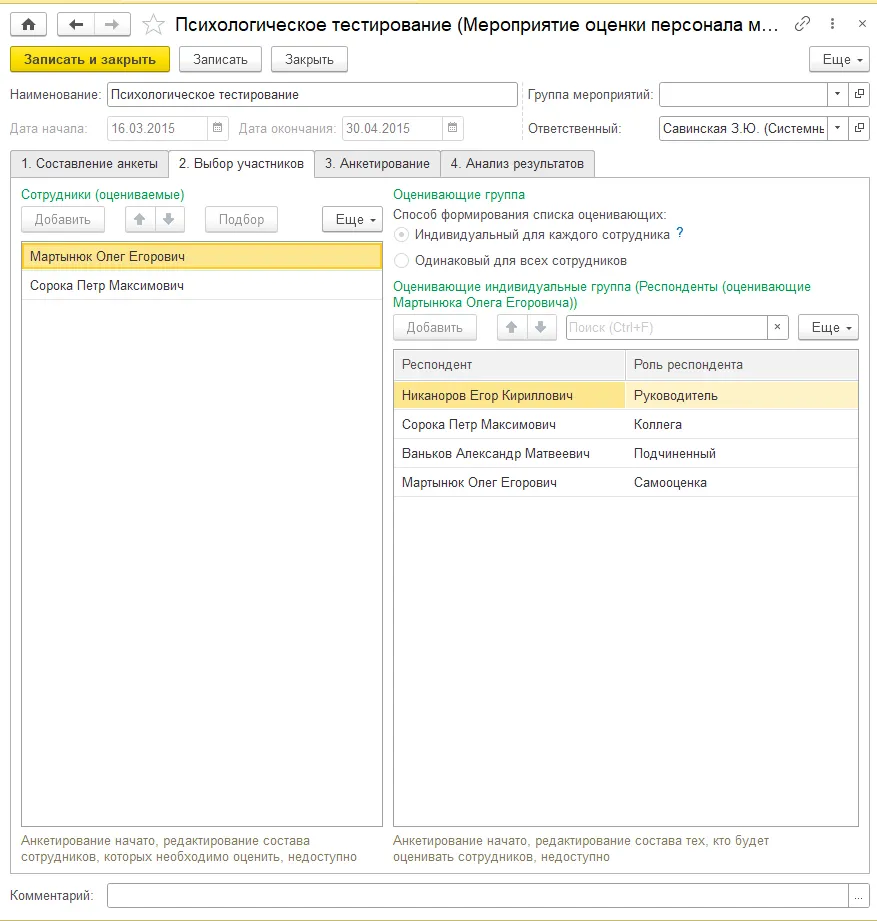Add to favorites star icon
The height and width of the screenshot is (921, 877).
[x=153, y=25]
